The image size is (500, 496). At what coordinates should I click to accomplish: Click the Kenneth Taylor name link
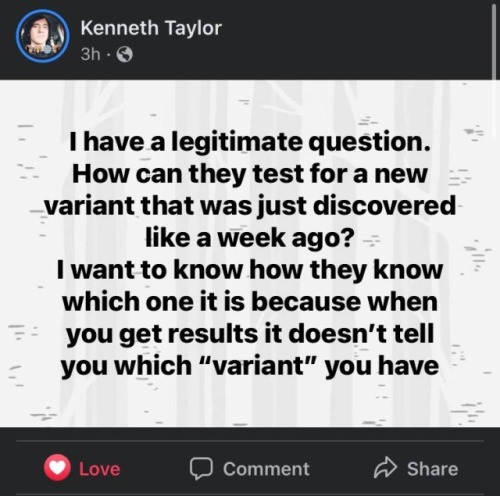pyautogui.click(x=151, y=28)
